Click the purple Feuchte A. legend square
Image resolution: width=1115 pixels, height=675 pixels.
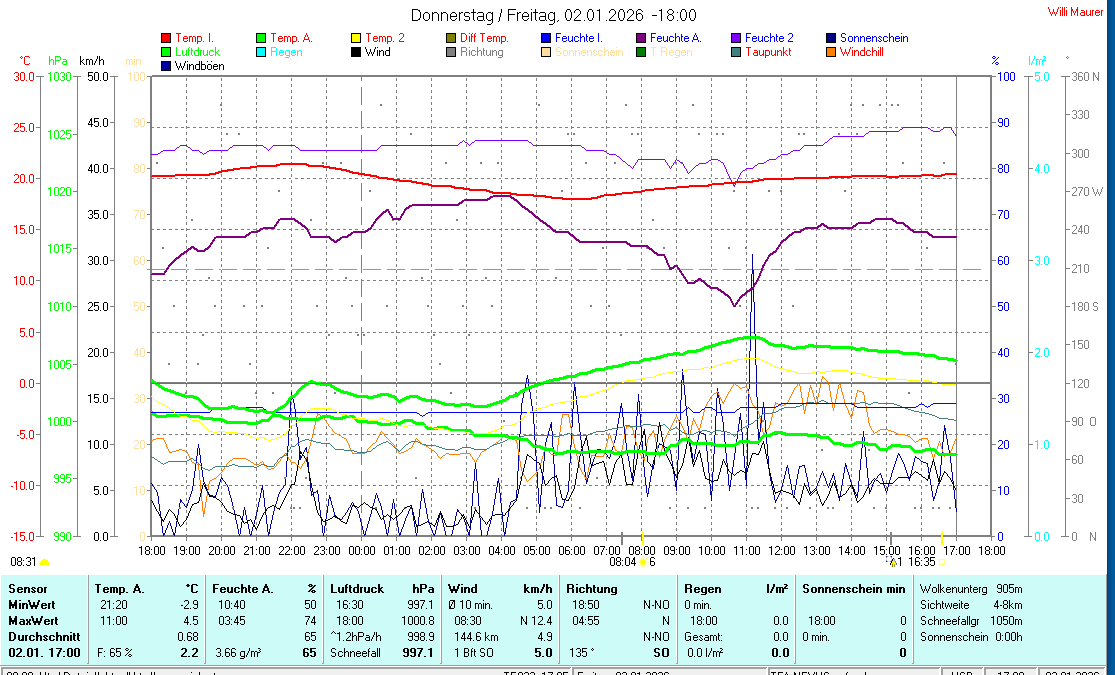[x=641, y=38]
